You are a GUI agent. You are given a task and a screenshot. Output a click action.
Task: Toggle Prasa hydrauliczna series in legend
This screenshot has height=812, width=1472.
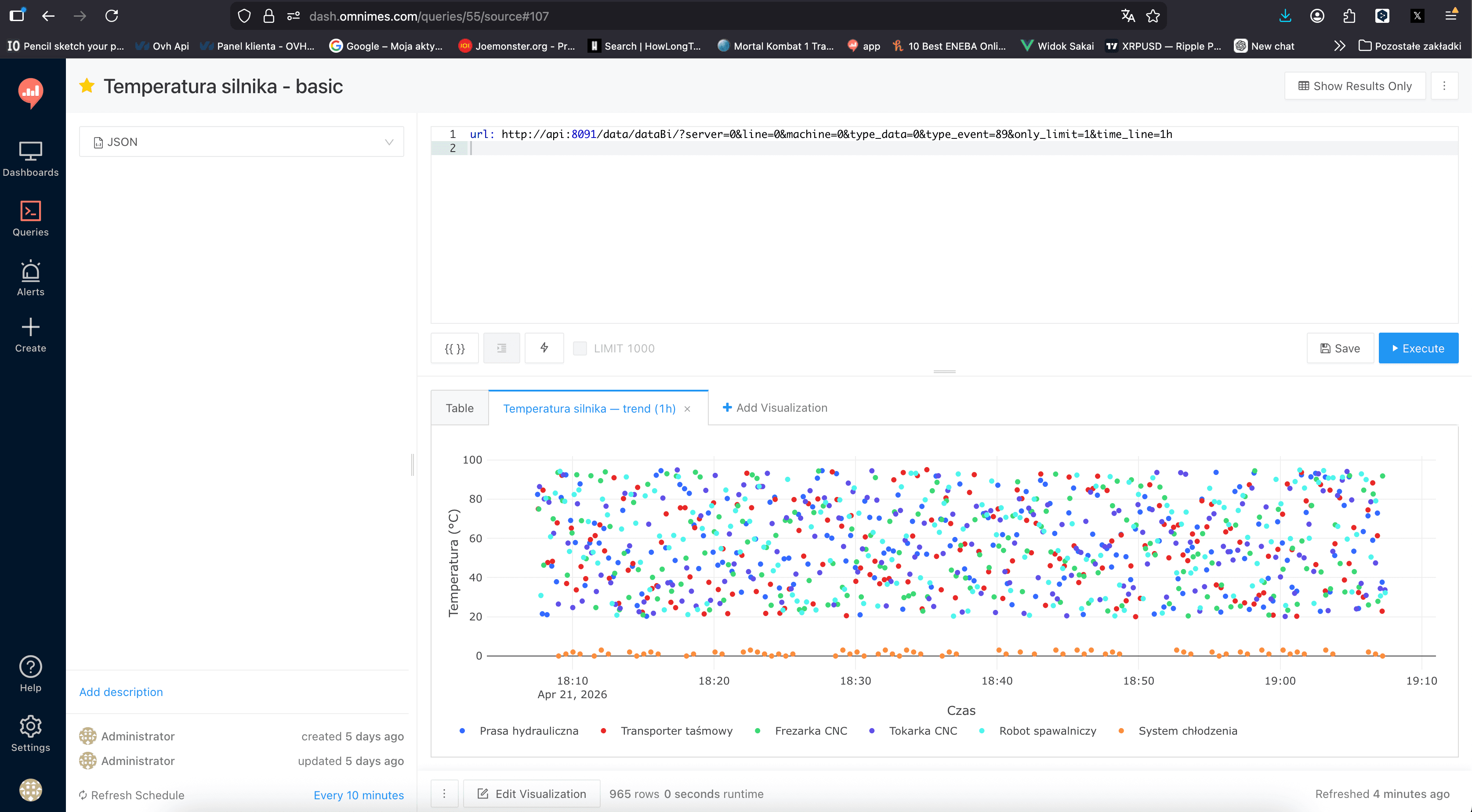tap(528, 731)
